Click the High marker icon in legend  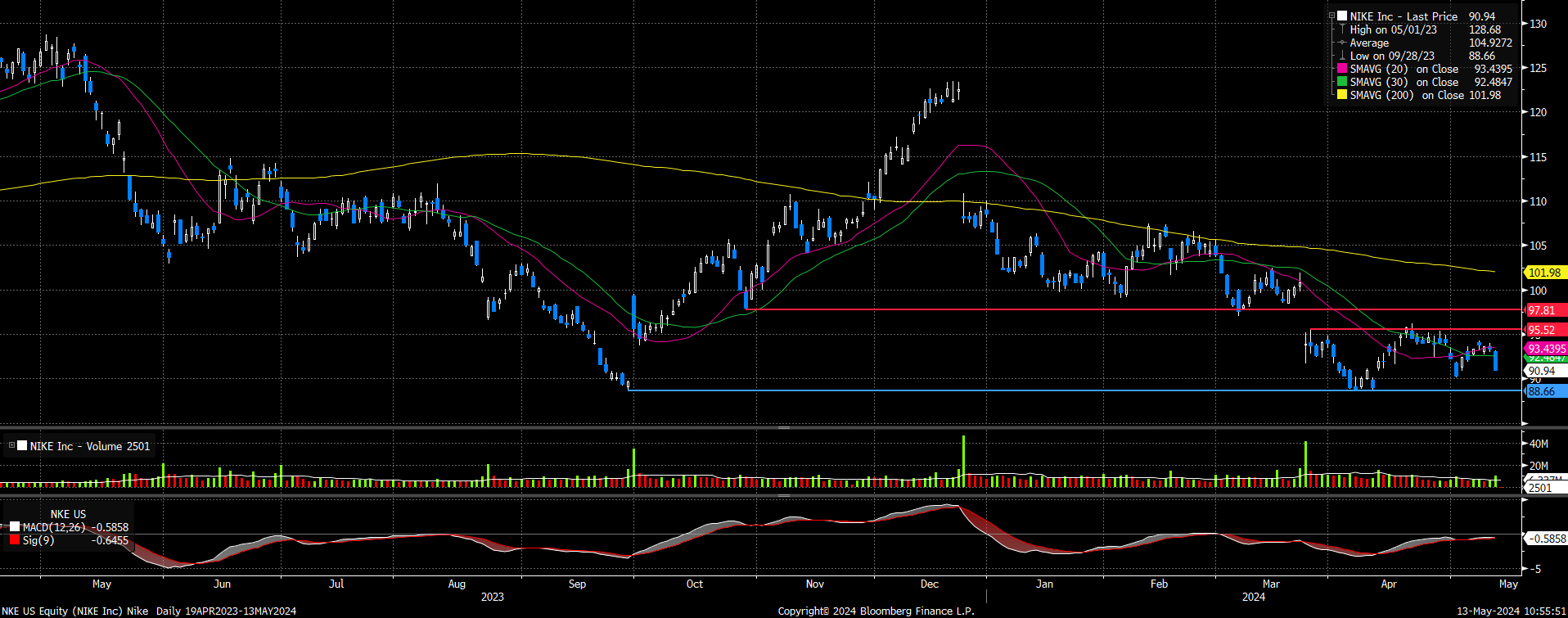coord(1342,29)
